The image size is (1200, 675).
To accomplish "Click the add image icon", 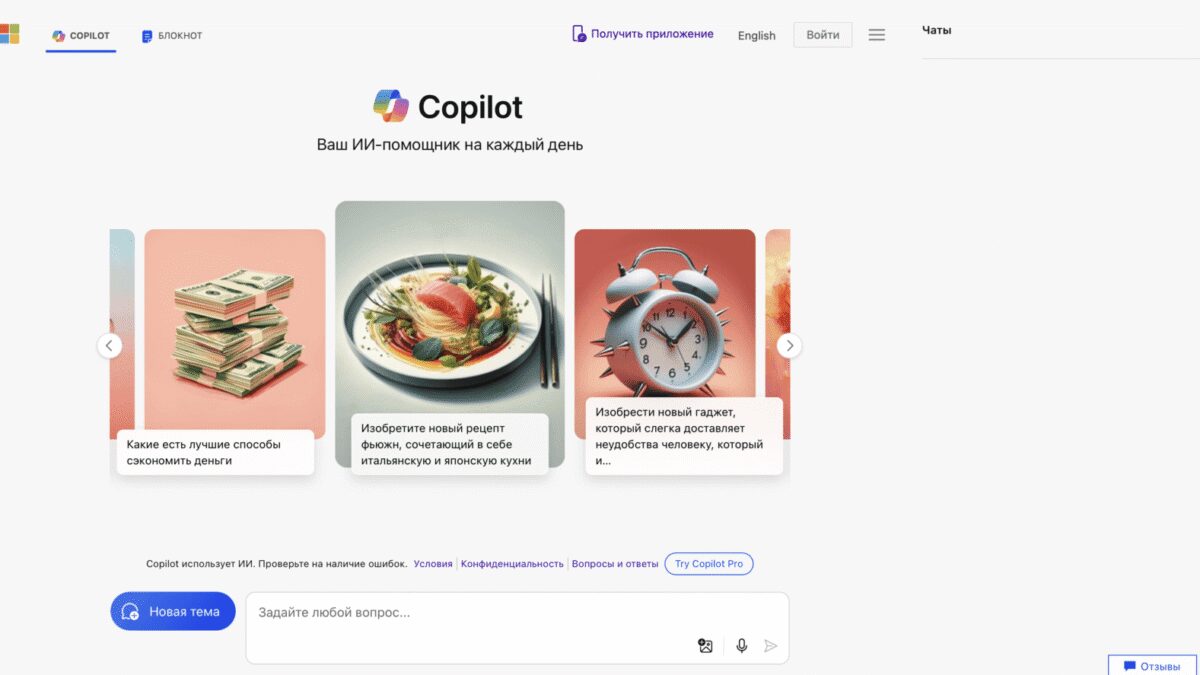I will [706, 646].
